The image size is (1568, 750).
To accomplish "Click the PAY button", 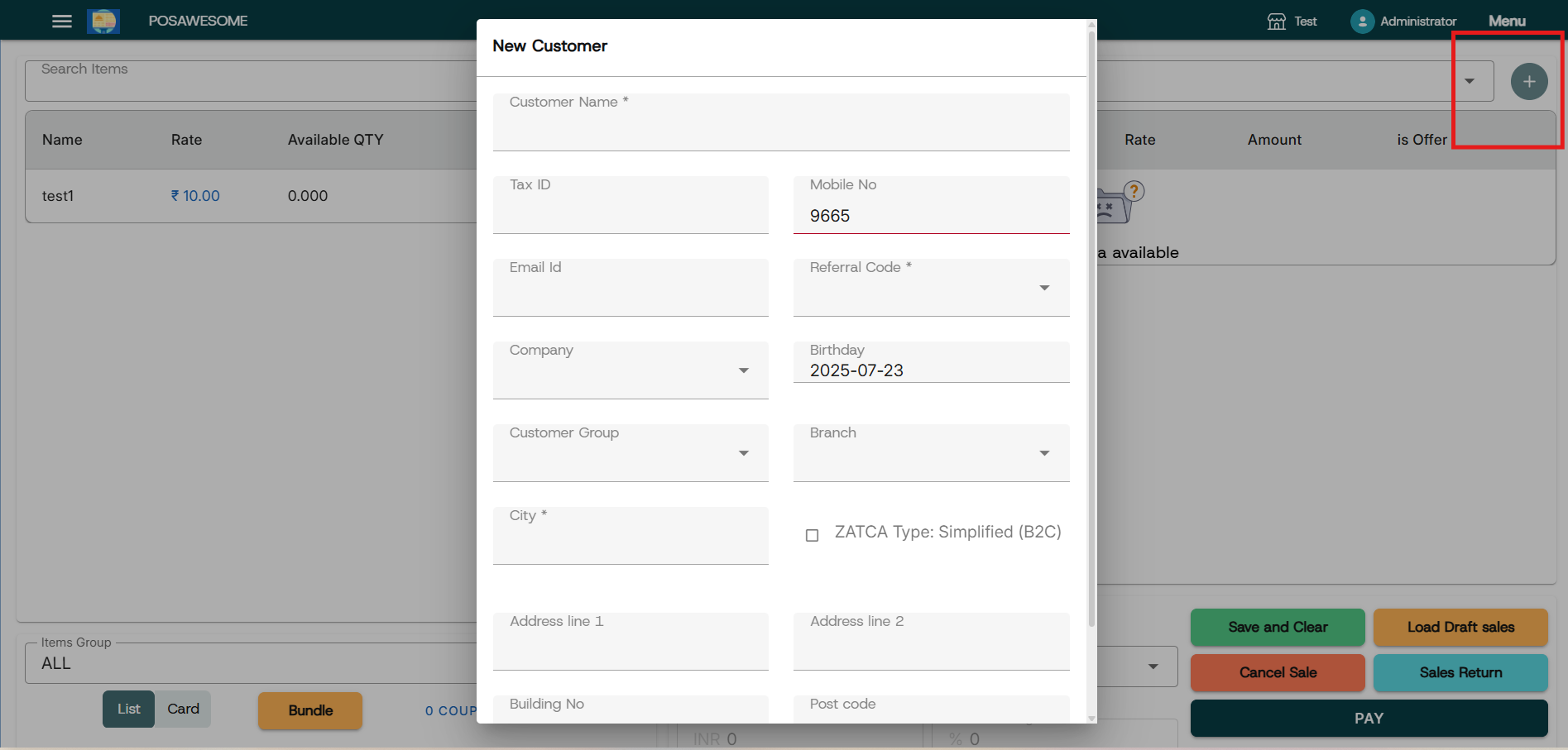I will point(1369,719).
